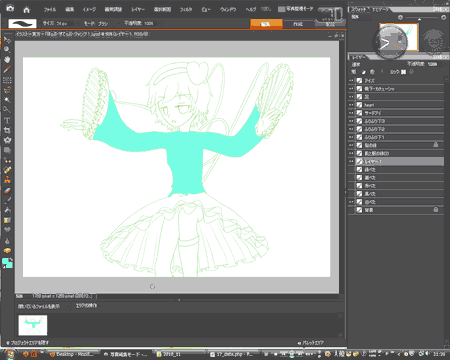The image size is (450, 360).
Task: Open the レイヤー menu
Action: pyautogui.click(x=138, y=9)
